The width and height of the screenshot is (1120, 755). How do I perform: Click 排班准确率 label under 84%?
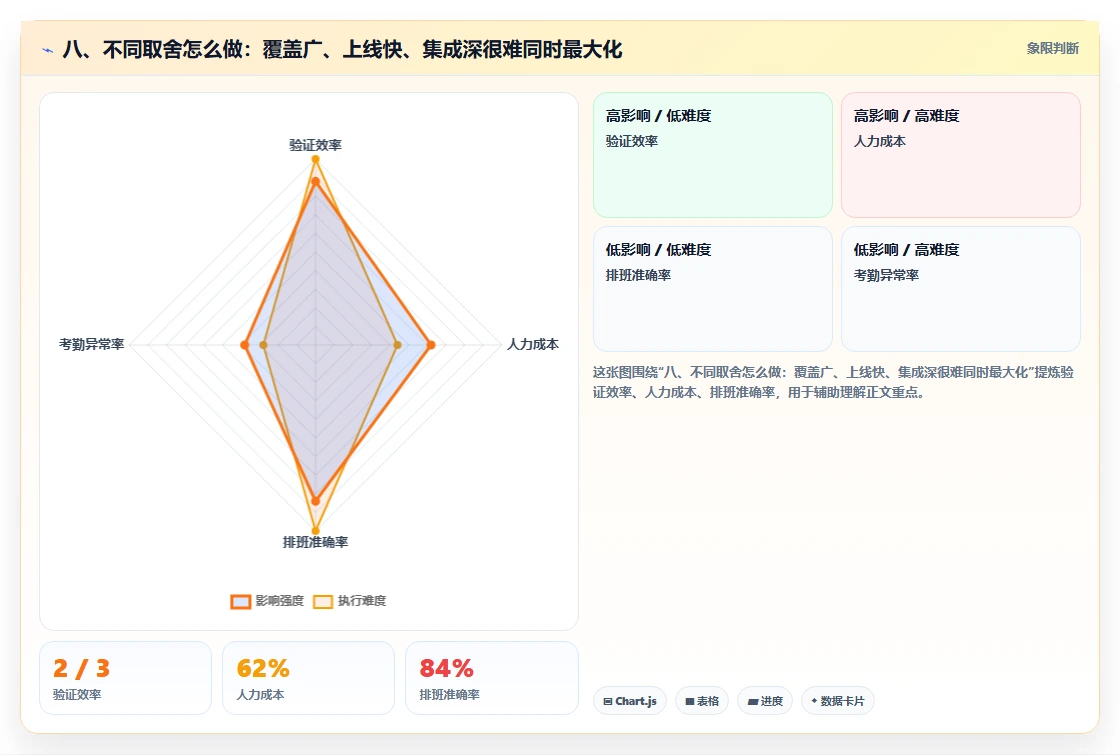pos(449,694)
